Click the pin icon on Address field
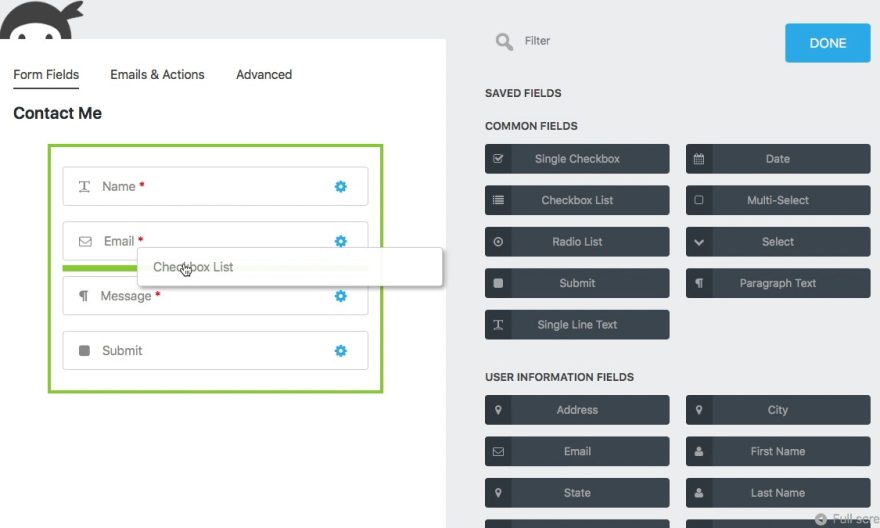 click(498, 410)
